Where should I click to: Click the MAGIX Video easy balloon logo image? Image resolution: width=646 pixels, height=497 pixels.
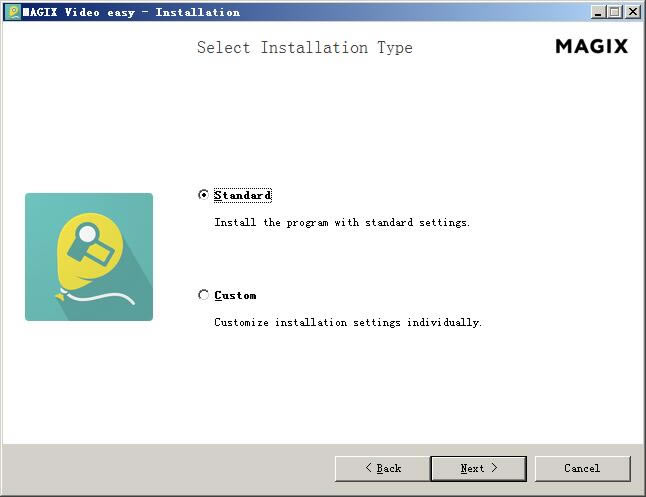pos(89,257)
